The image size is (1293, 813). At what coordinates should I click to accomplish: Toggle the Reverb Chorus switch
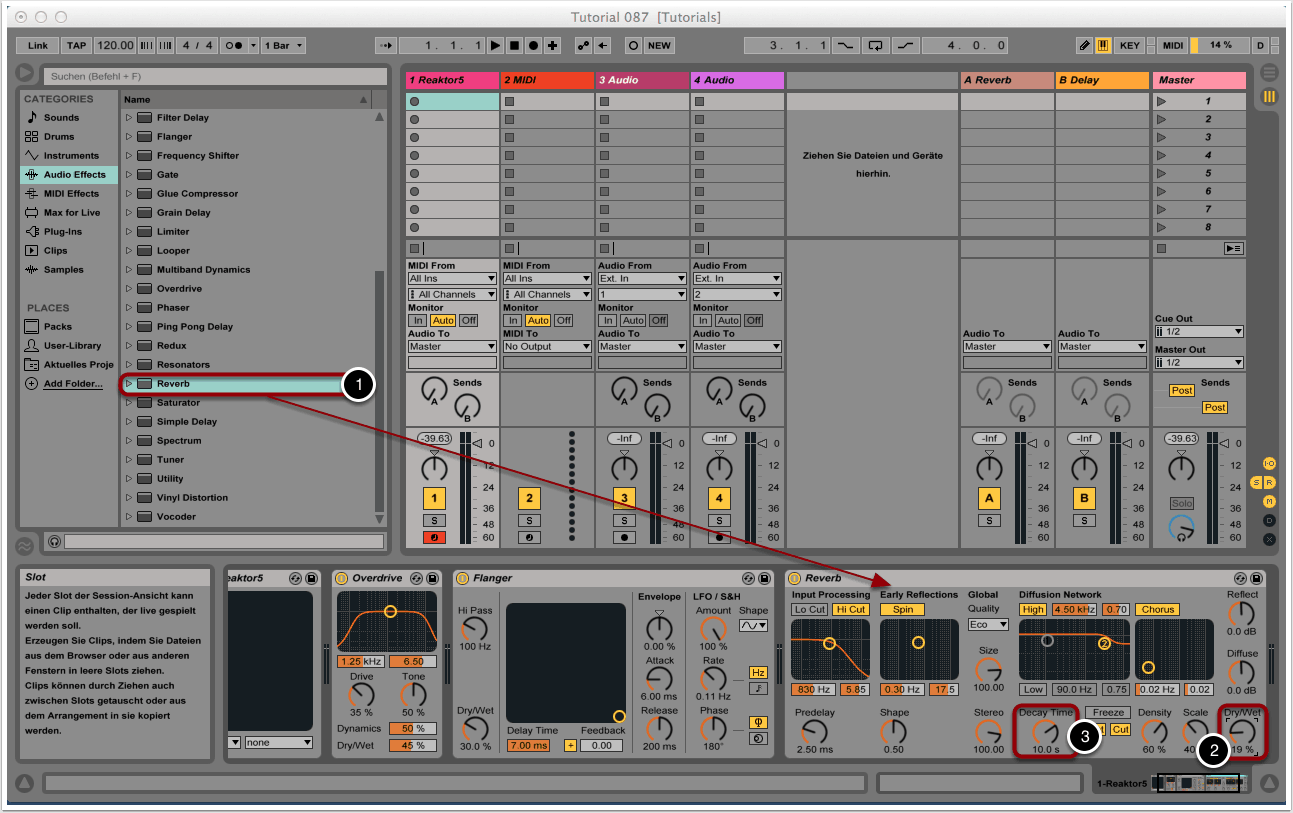coord(1157,609)
